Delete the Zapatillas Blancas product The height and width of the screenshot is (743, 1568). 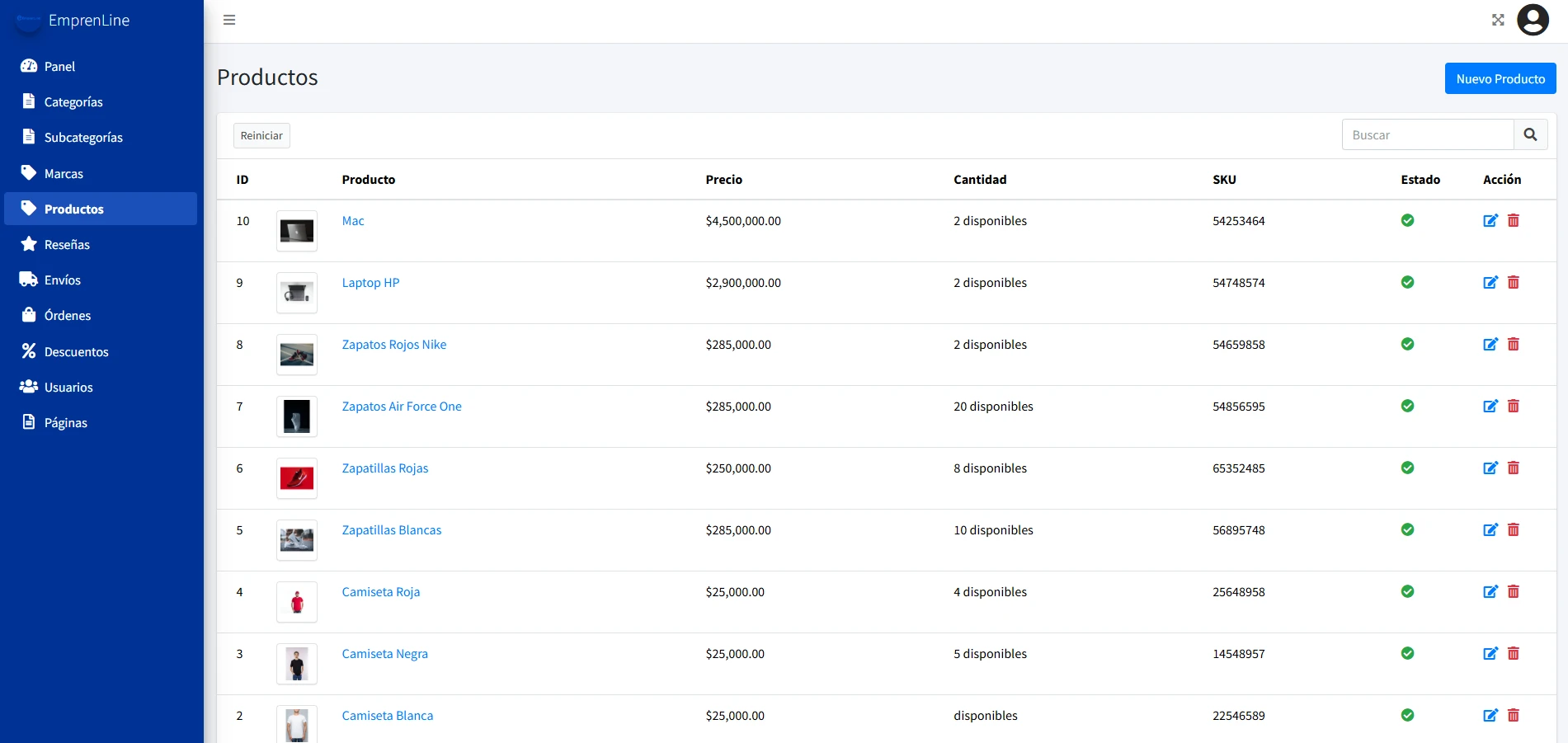(x=1514, y=529)
